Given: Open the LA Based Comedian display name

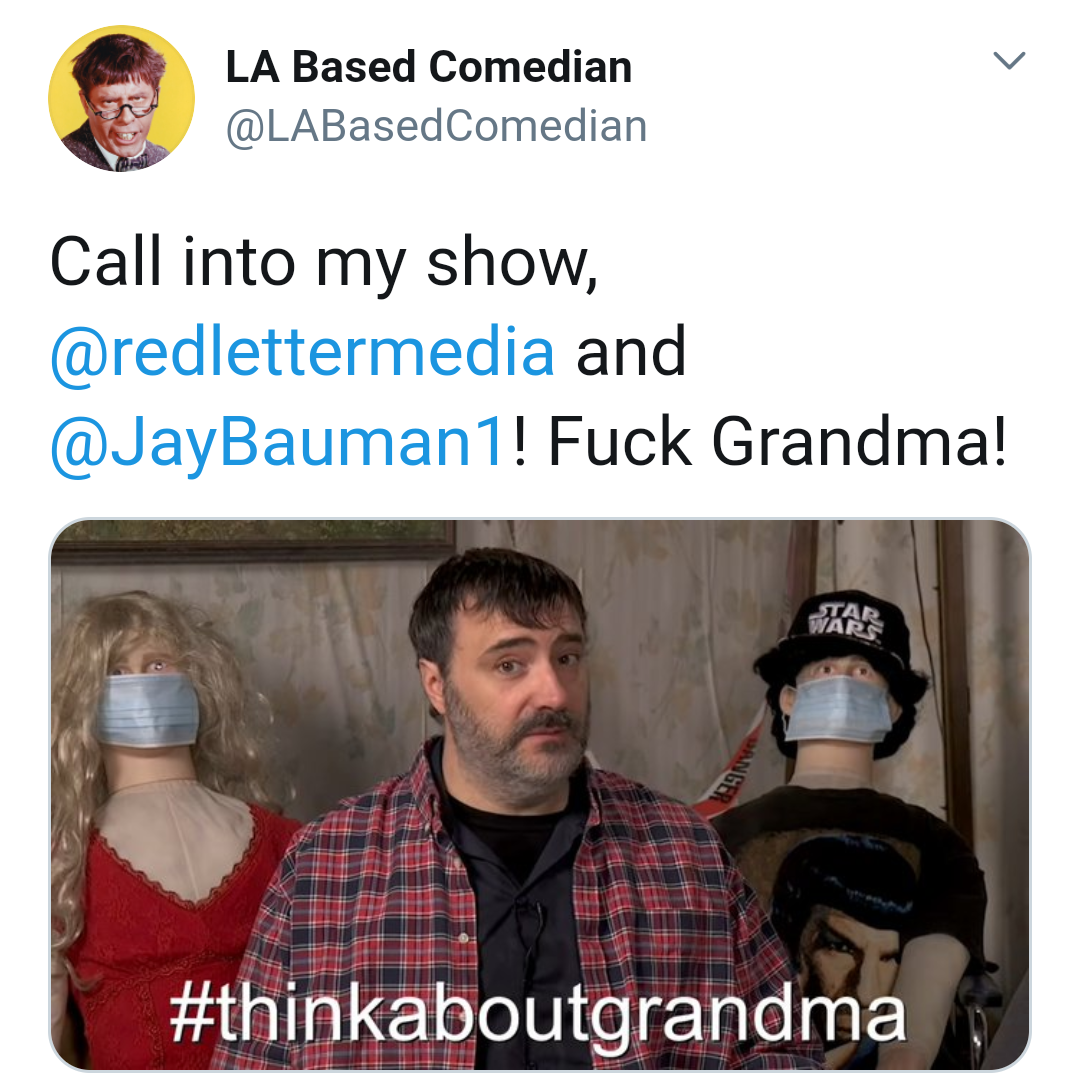Looking at the screenshot, I should coord(428,67).
